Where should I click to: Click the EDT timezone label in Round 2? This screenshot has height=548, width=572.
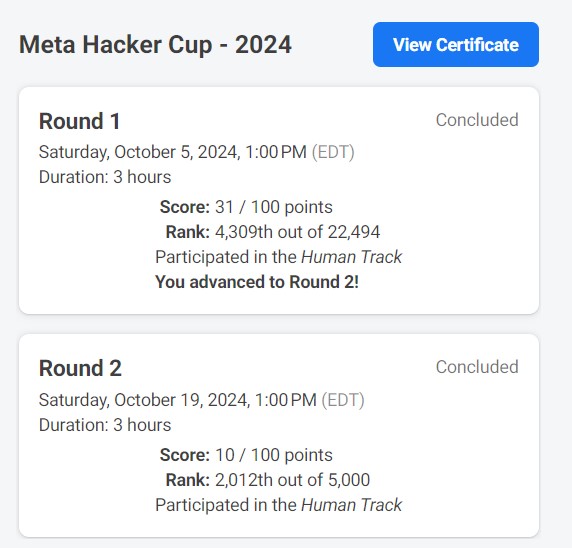coord(343,400)
